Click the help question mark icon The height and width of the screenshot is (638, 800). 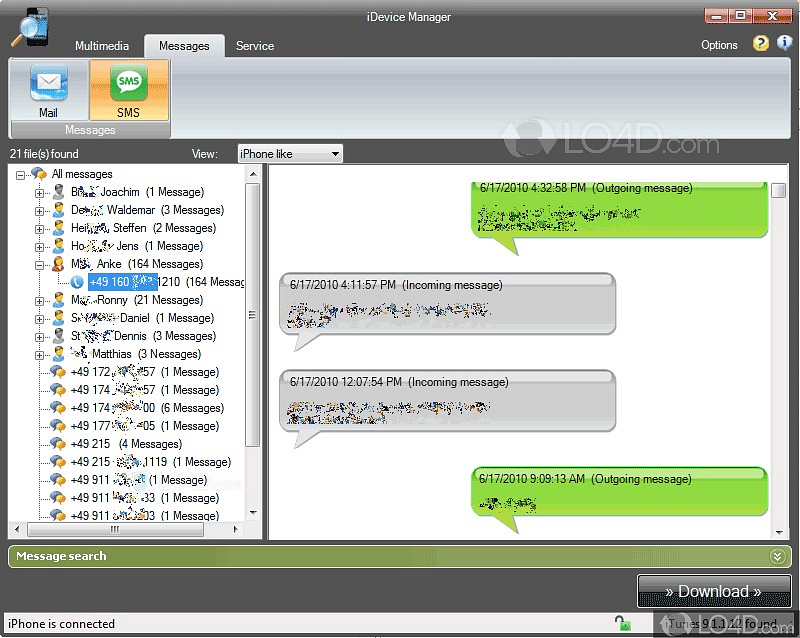760,45
